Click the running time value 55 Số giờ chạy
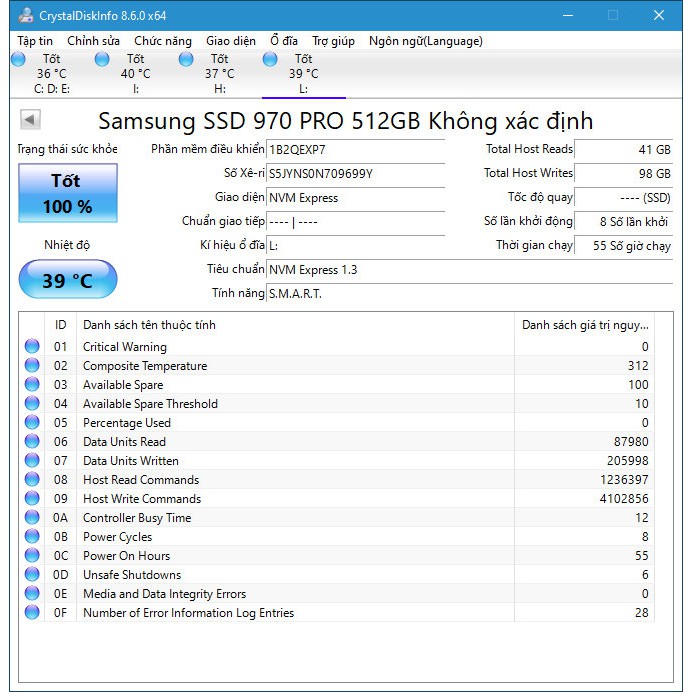Viewport: 692px width, 692px height. pyautogui.click(x=624, y=245)
